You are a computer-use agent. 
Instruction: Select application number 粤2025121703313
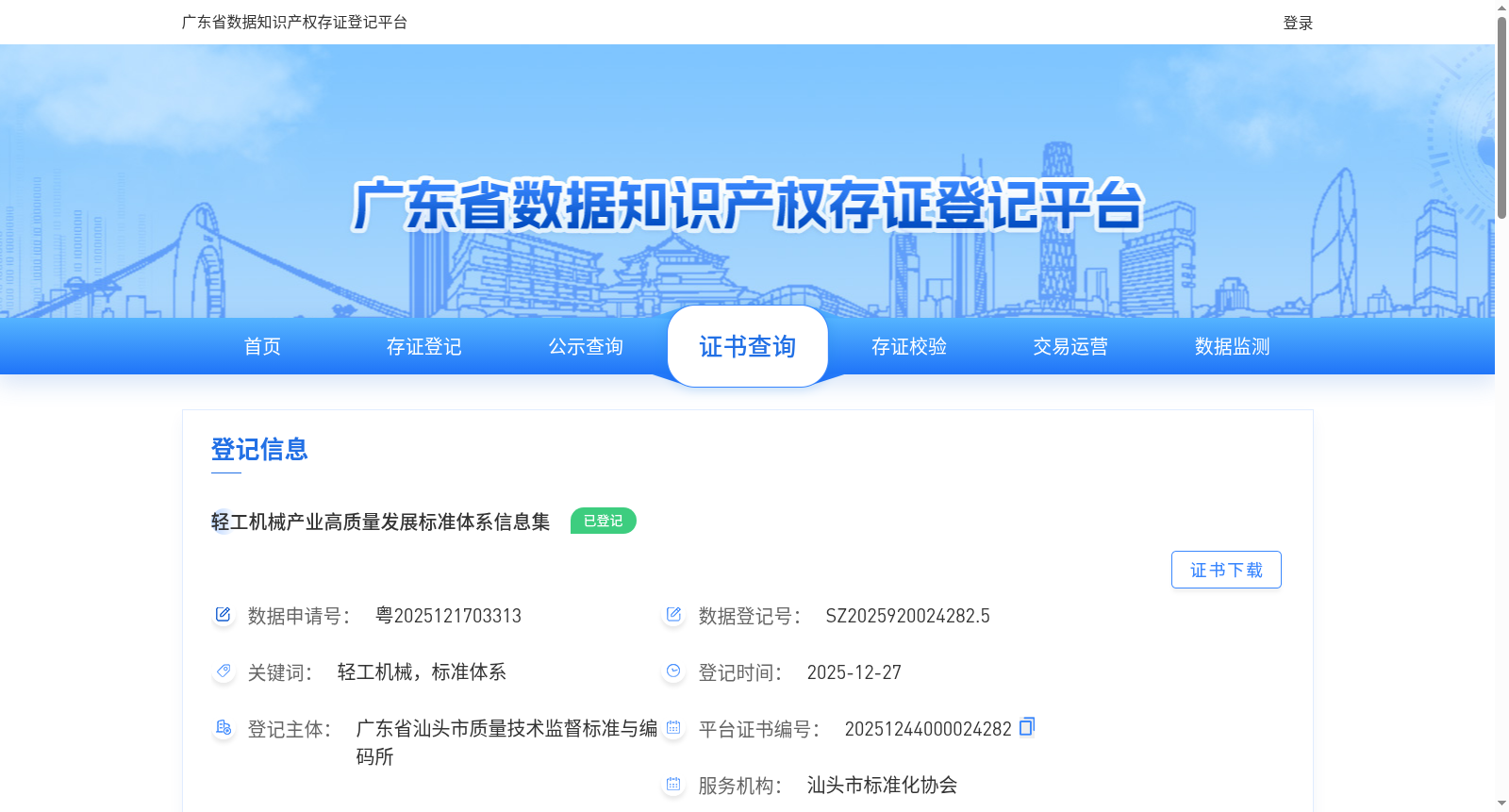448,616
